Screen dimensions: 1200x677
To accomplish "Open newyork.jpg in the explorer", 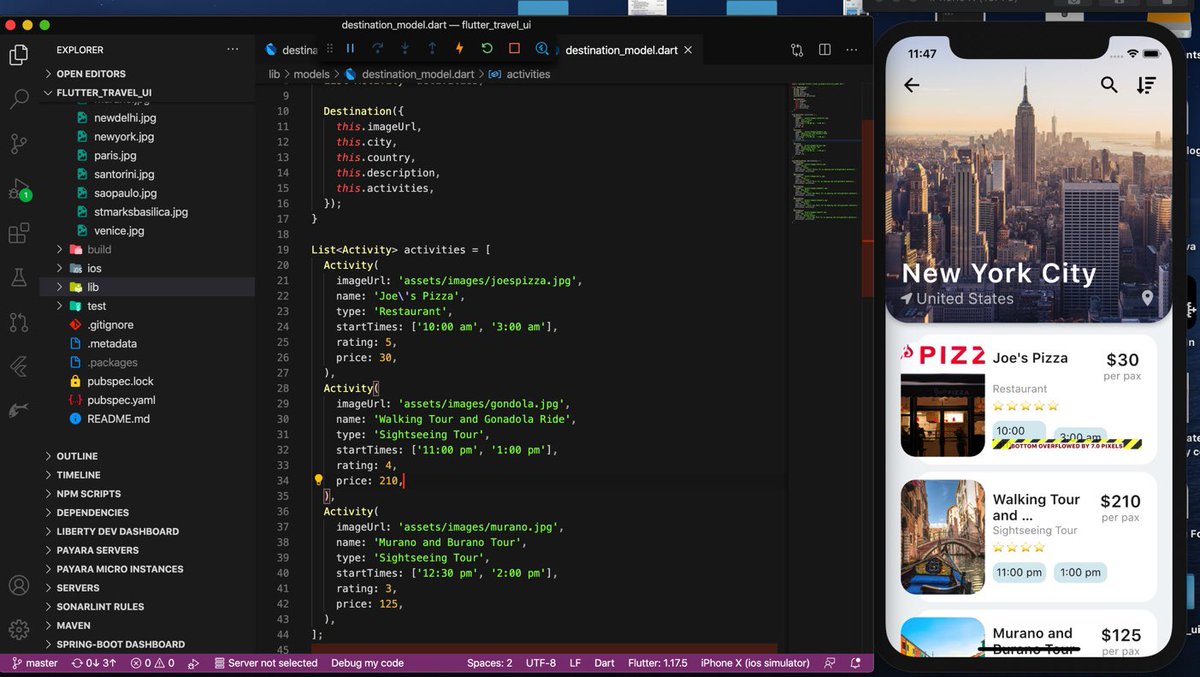I will pos(124,136).
